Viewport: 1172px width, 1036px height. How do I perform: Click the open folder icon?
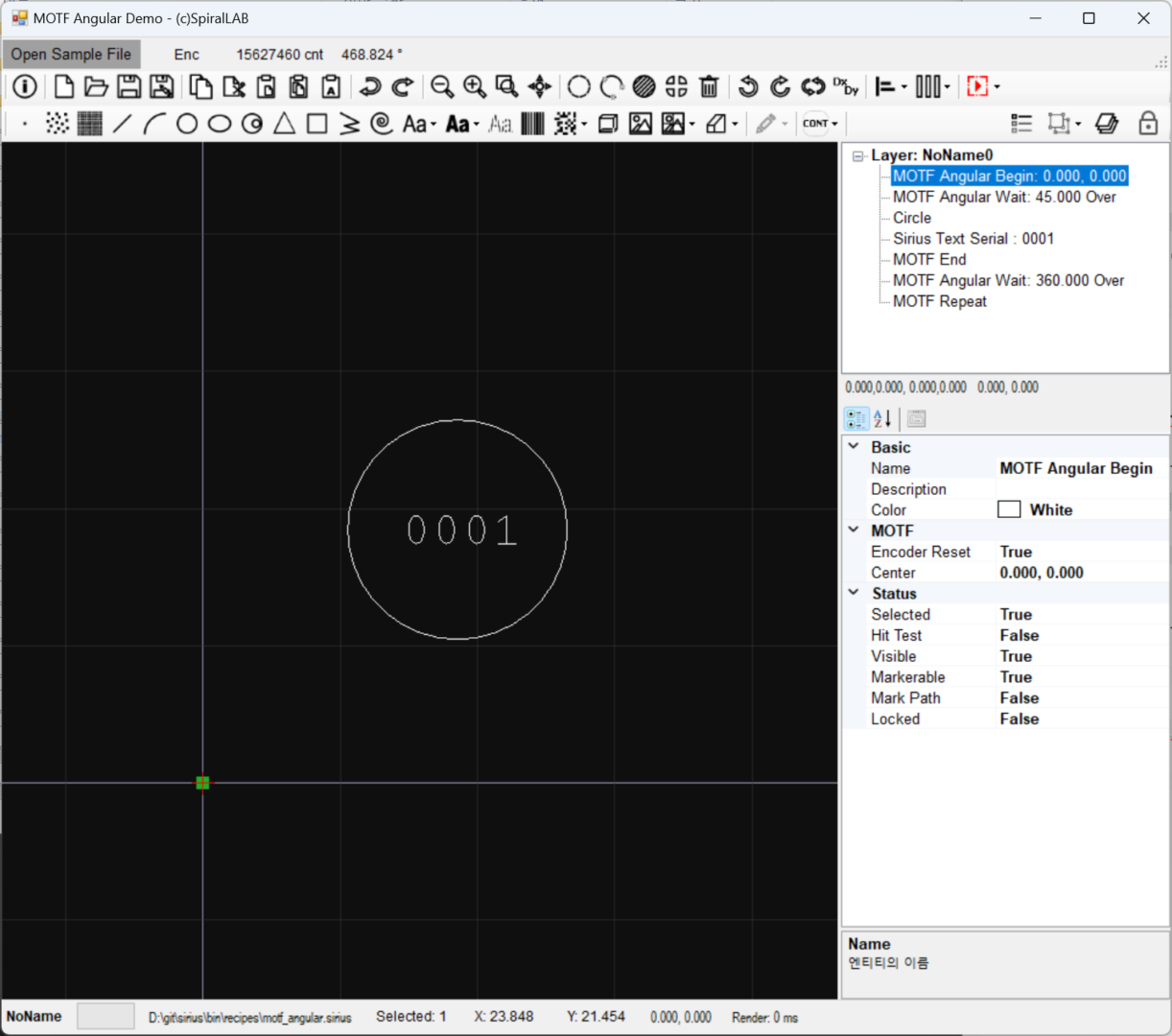(x=96, y=86)
